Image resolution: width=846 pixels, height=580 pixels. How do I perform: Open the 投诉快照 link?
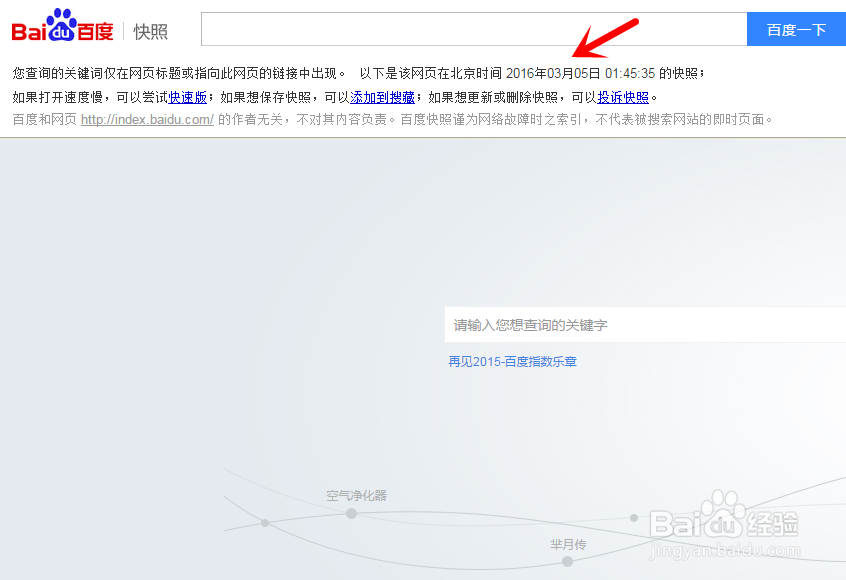pyautogui.click(x=624, y=97)
